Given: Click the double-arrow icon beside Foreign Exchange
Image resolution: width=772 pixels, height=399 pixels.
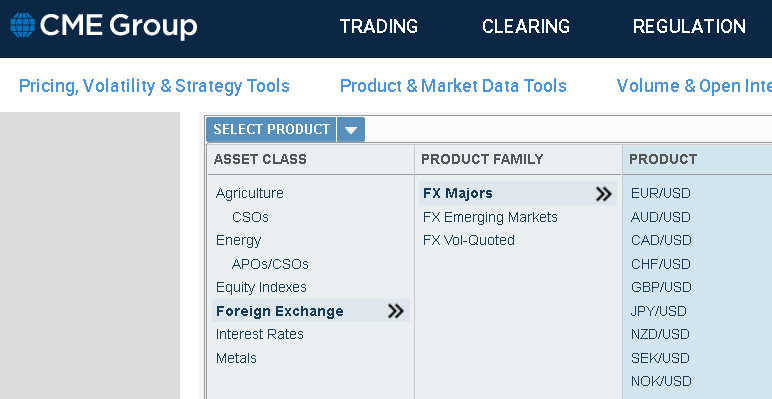Looking at the screenshot, I should point(395,311).
